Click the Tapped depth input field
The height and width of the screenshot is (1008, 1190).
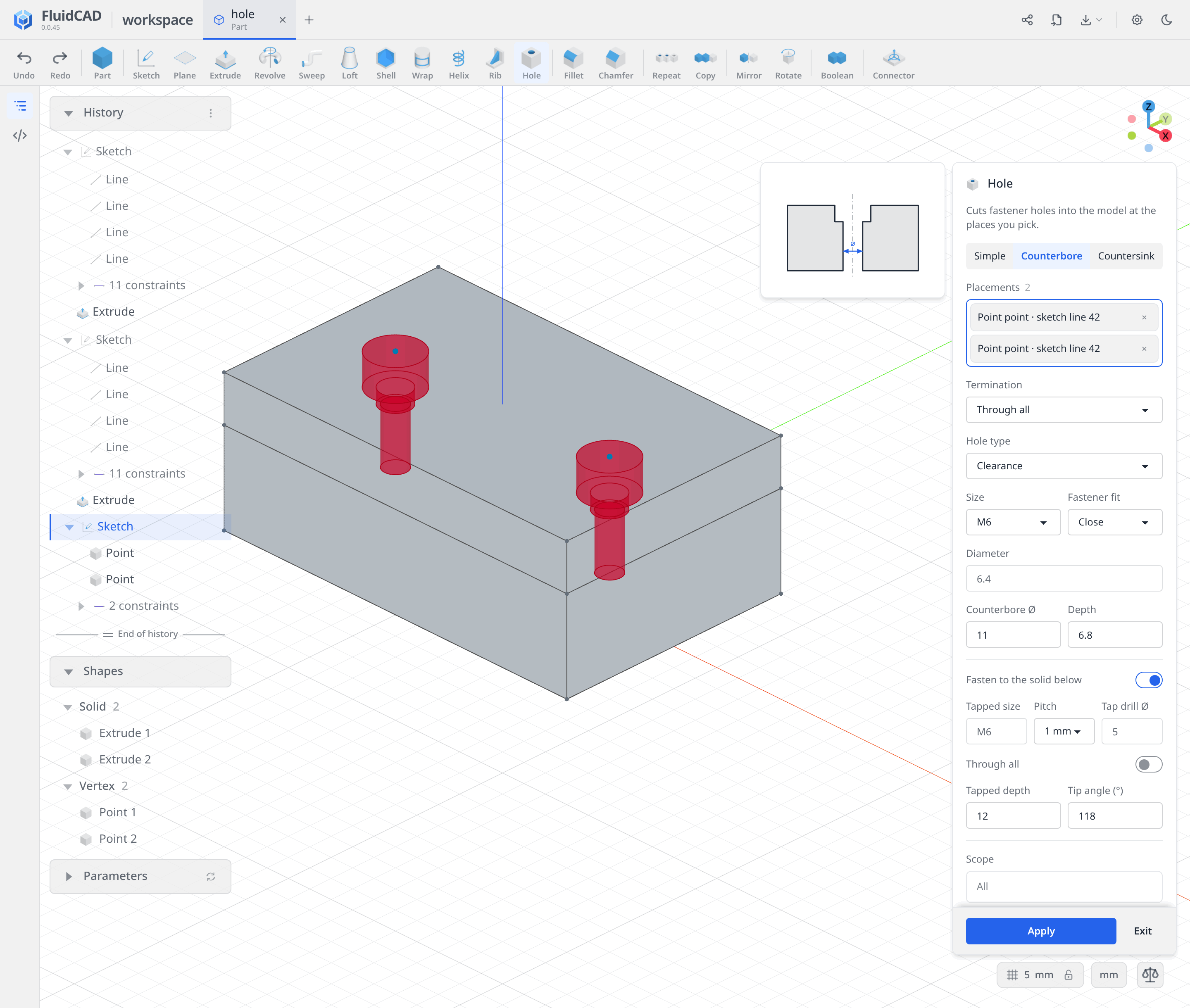tap(1013, 816)
